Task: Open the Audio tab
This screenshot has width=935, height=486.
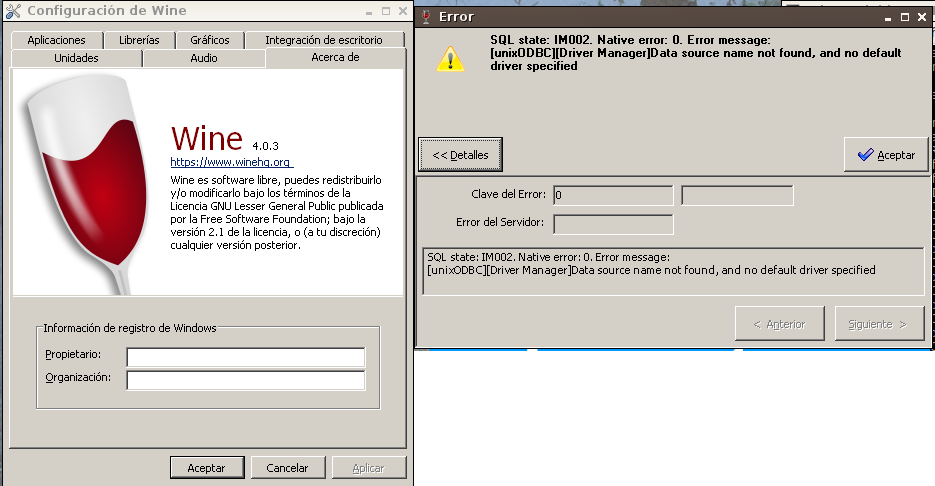Action: (204, 58)
